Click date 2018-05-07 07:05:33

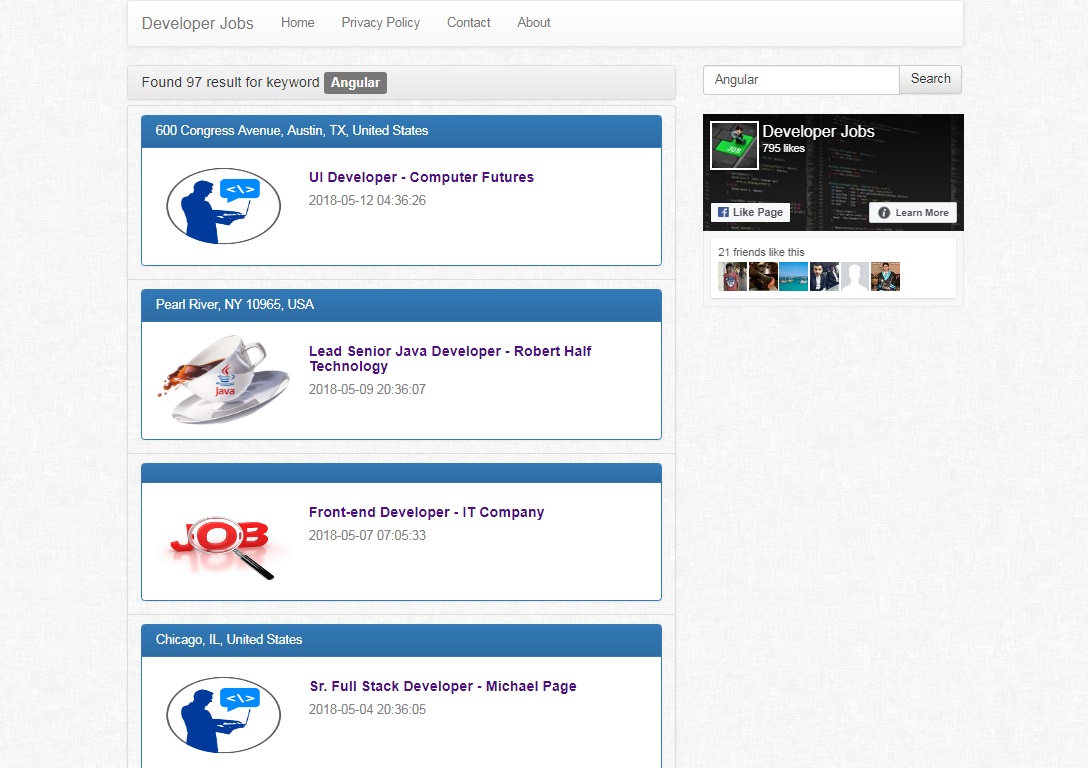(367, 536)
